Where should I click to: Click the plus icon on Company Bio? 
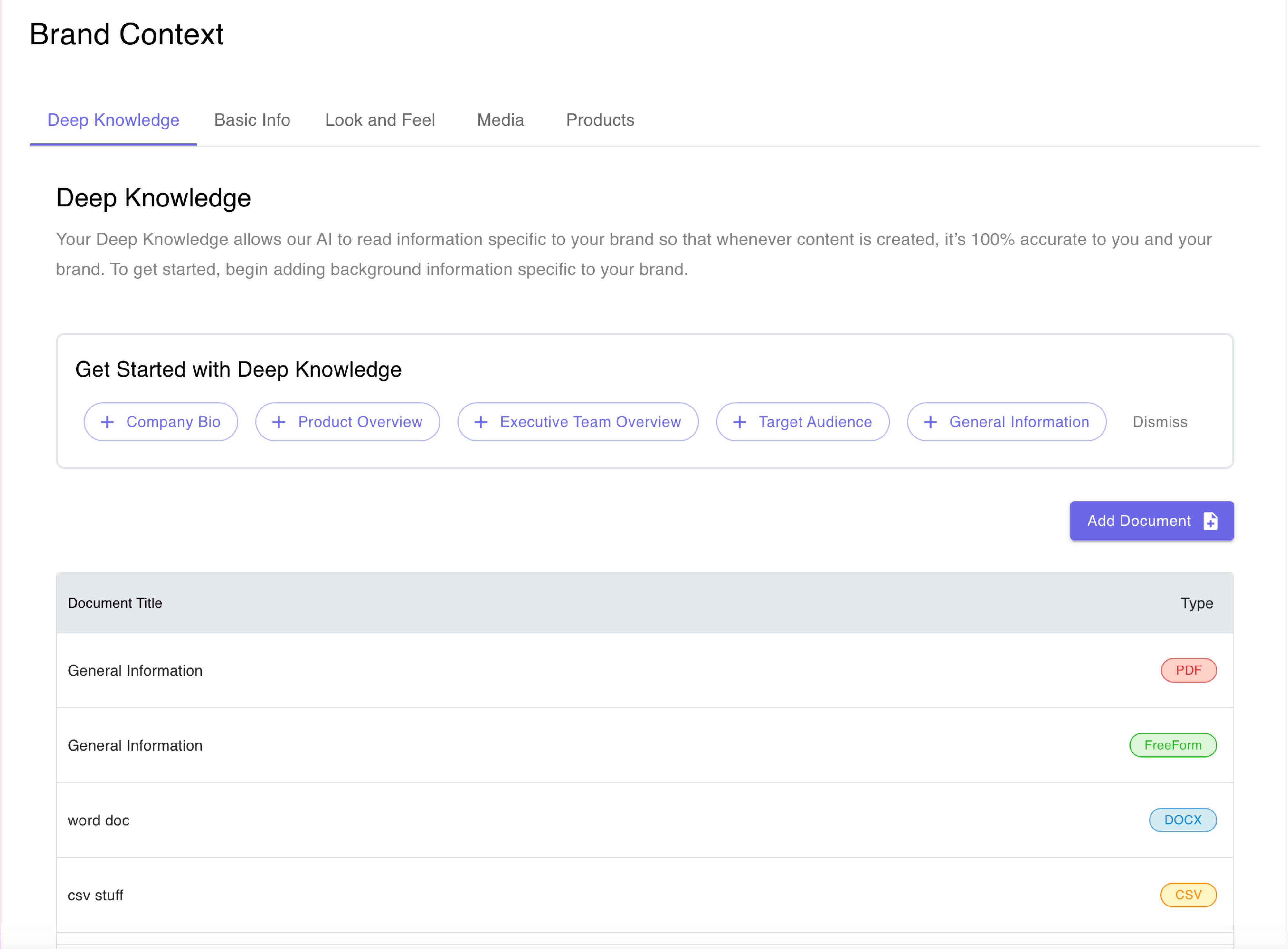click(x=107, y=422)
